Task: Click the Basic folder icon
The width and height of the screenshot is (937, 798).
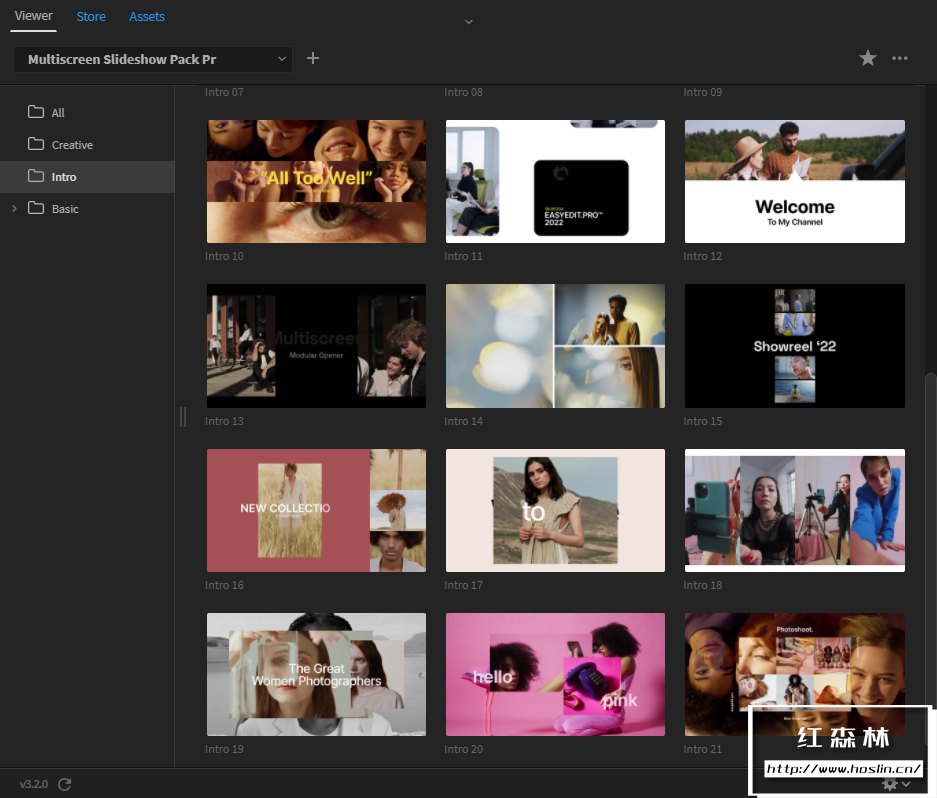Action: pos(36,209)
